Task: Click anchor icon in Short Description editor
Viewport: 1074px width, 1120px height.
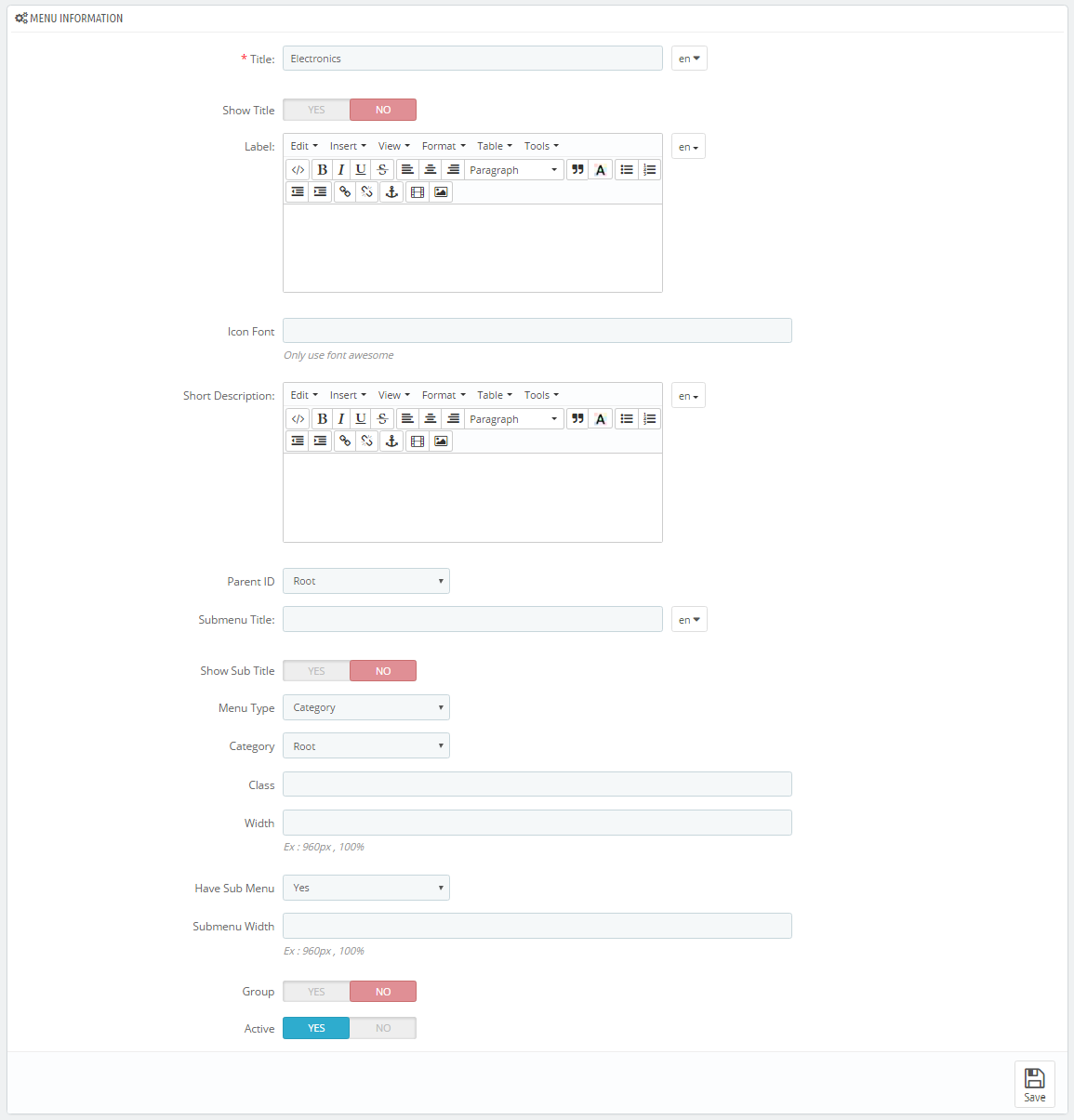Action: (x=391, y=441)
